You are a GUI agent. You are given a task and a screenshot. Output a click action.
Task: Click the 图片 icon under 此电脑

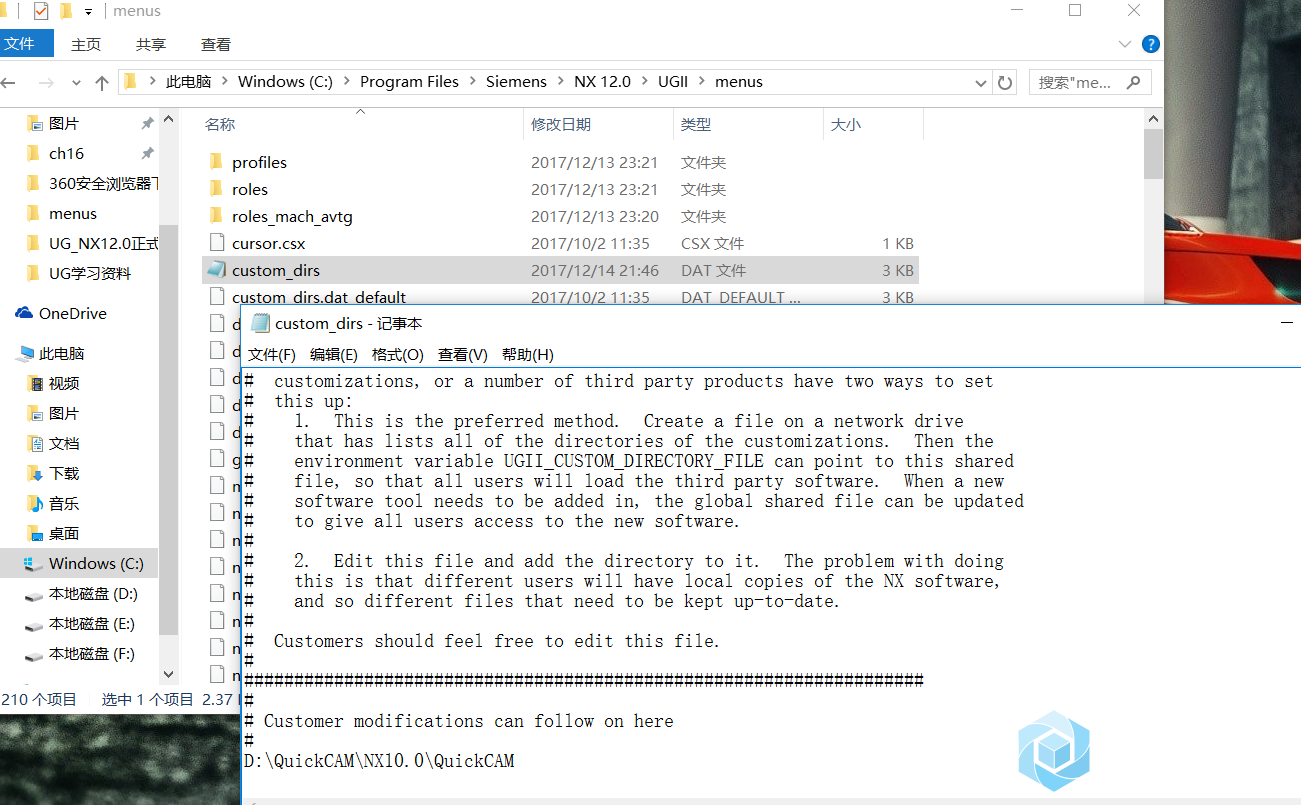pyautogui.click(x=36, y=413)
